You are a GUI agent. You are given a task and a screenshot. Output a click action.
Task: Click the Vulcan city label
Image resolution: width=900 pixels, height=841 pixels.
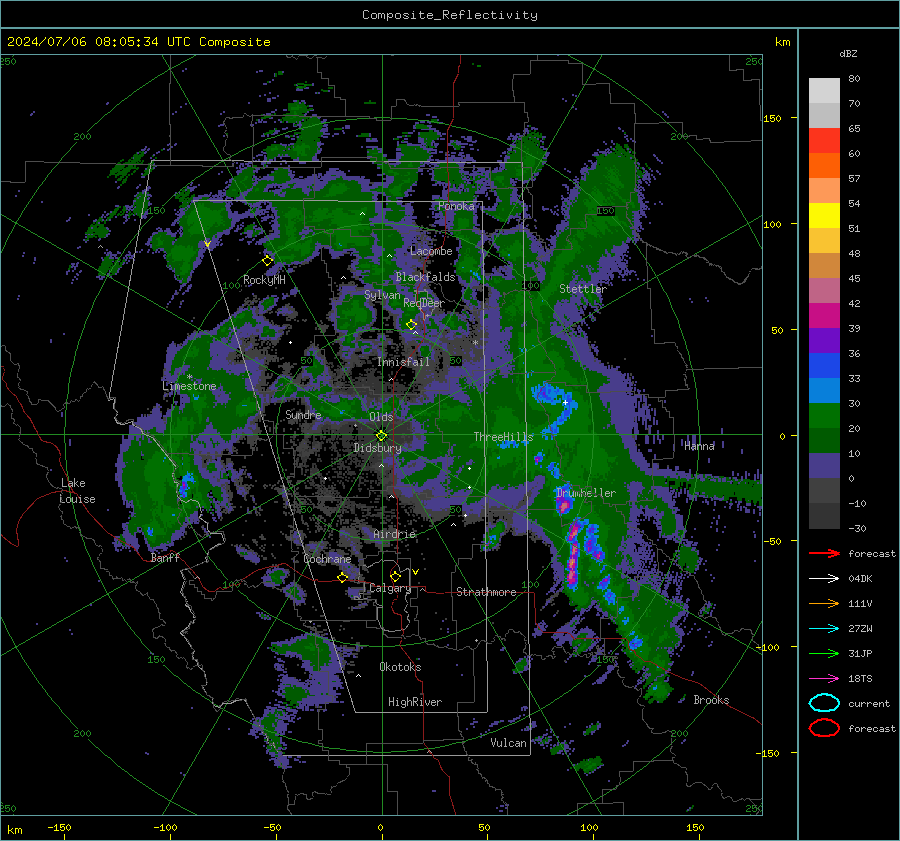(x=508, y=743)
